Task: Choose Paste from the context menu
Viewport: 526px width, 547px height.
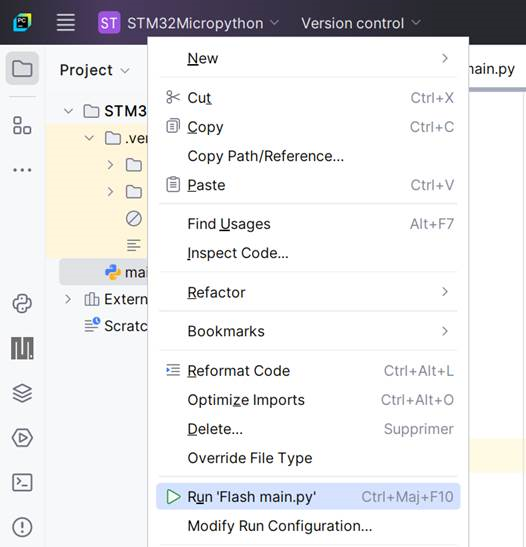Action: [x=308, y=185]
